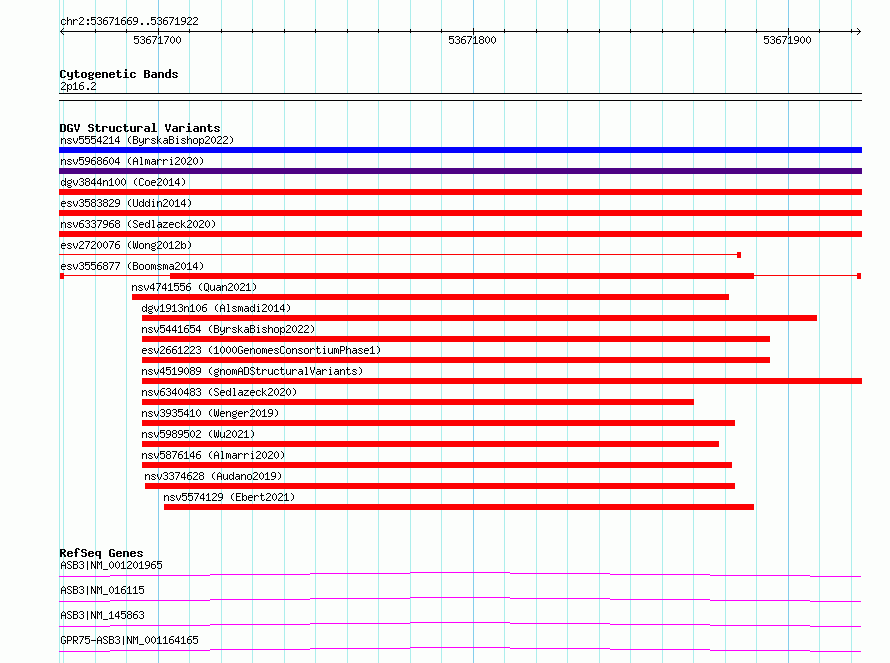Image resolution: width=890 pixels, height=663 pixels.
Task: Click the red bar beneath esv3583829
Action: tap(460, 213)
